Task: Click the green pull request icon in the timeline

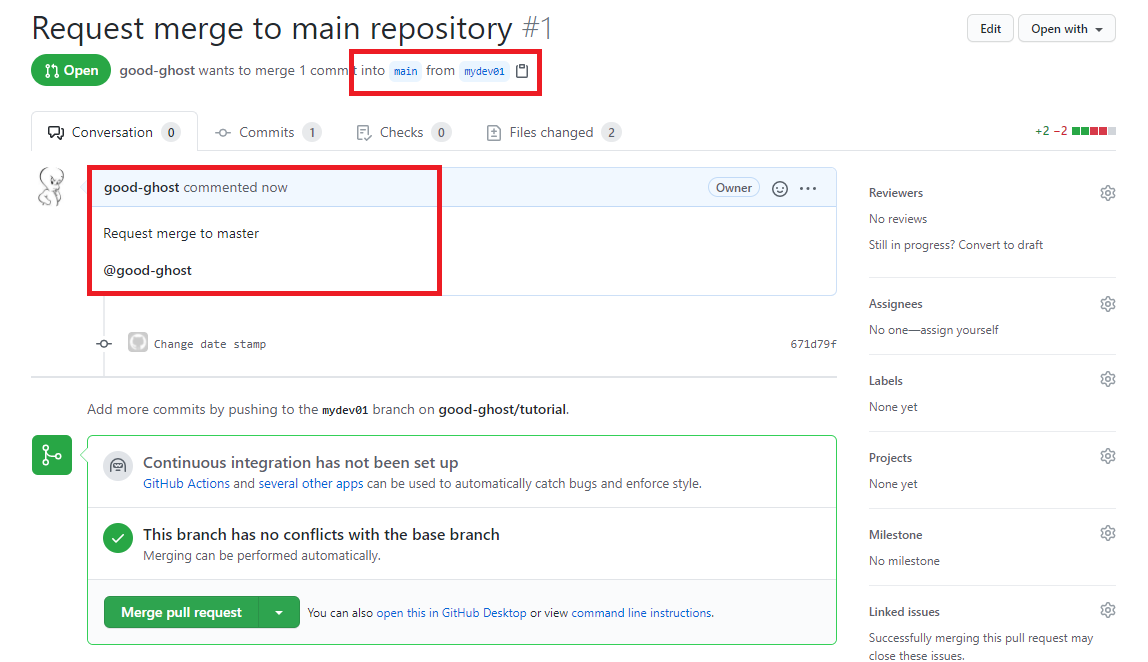Action: [x=51, y=455]
